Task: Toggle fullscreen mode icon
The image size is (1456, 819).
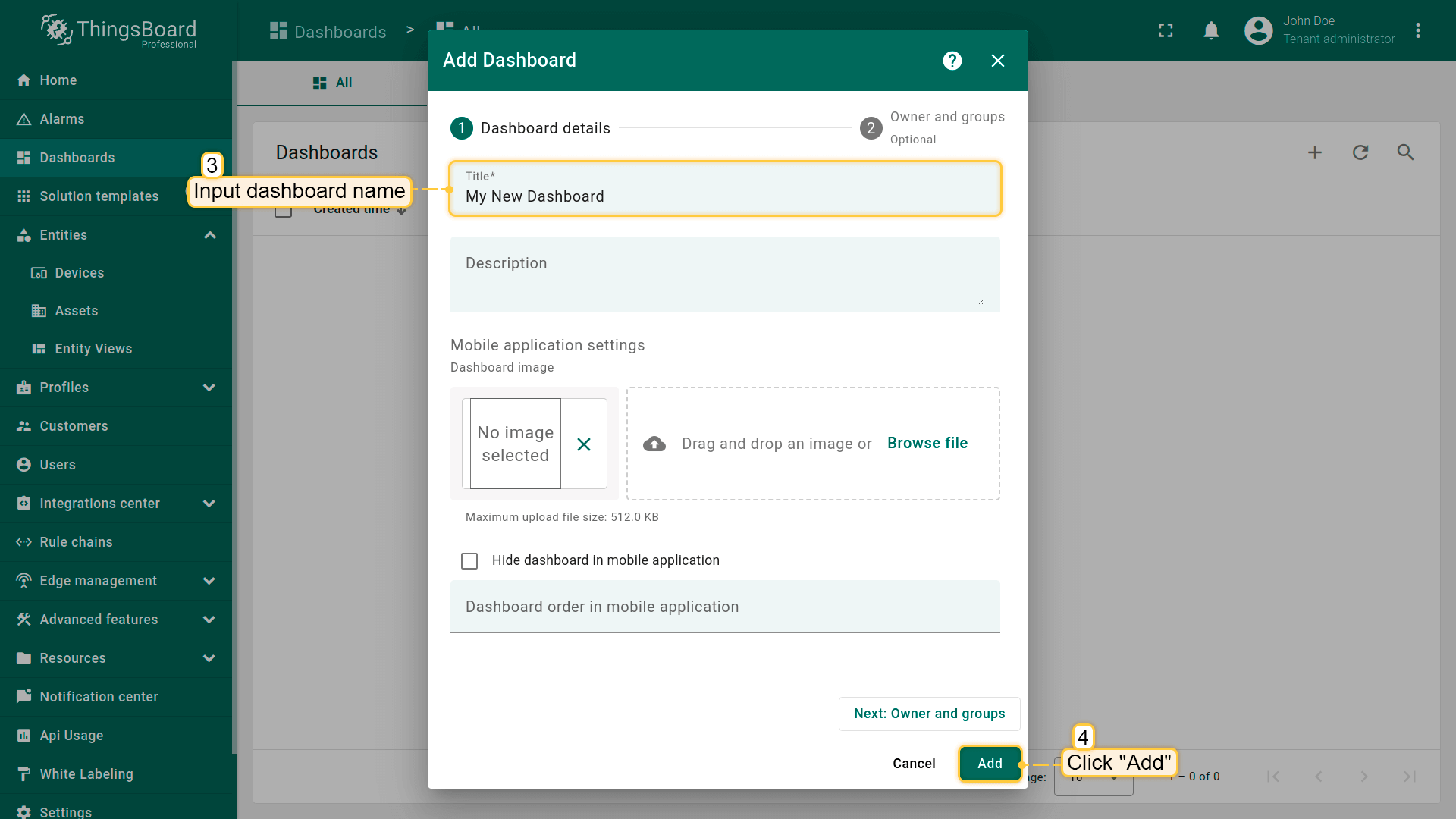Action: click(1166, 30)
